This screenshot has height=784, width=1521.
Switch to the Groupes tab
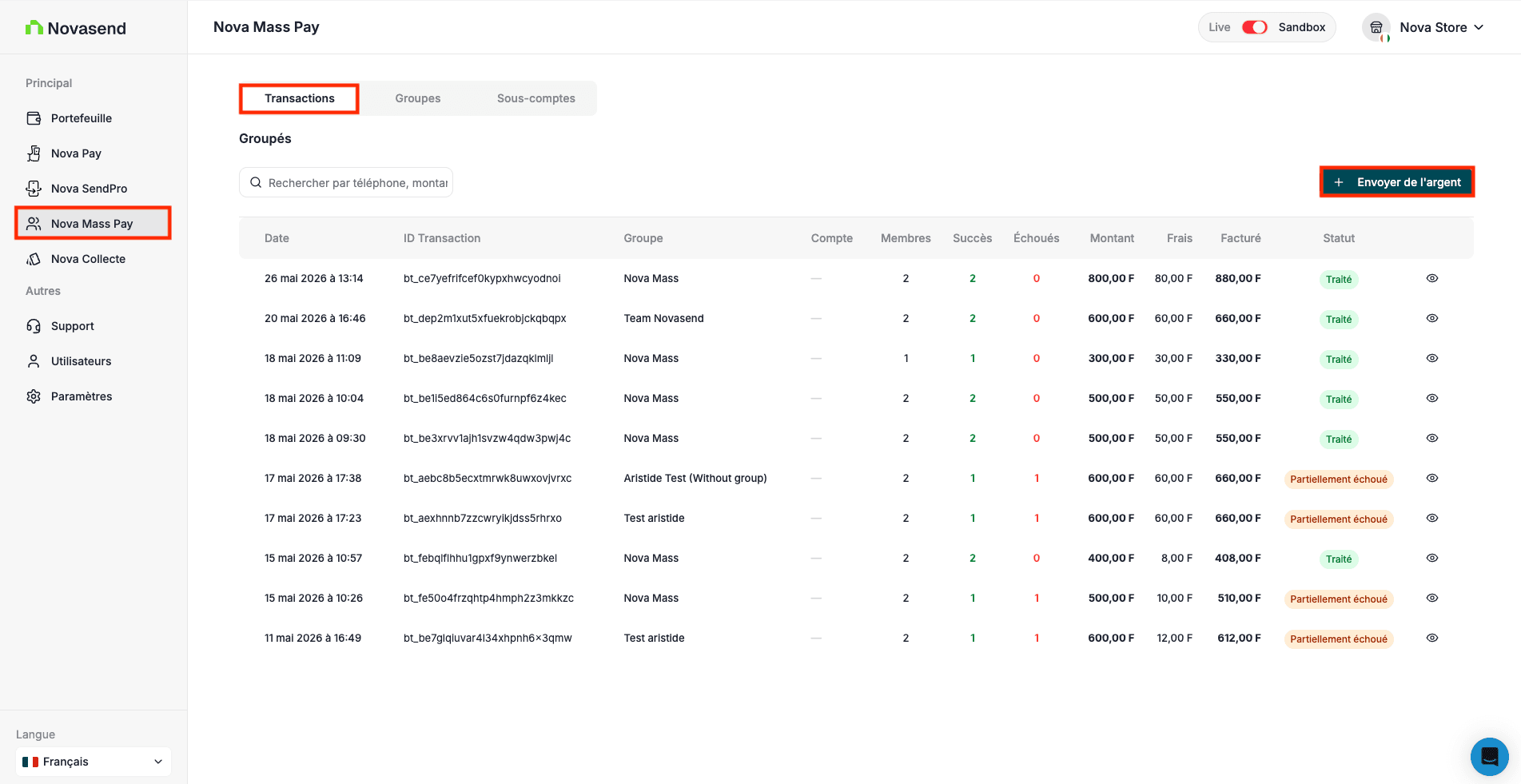[418, 98]
